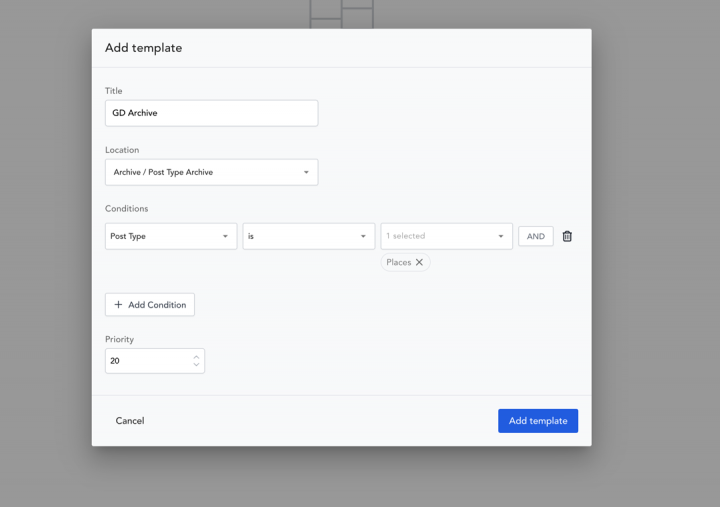Increase priority with the up arrow
The width and height of the screenshot is (720, 507).
pos(196,356)
